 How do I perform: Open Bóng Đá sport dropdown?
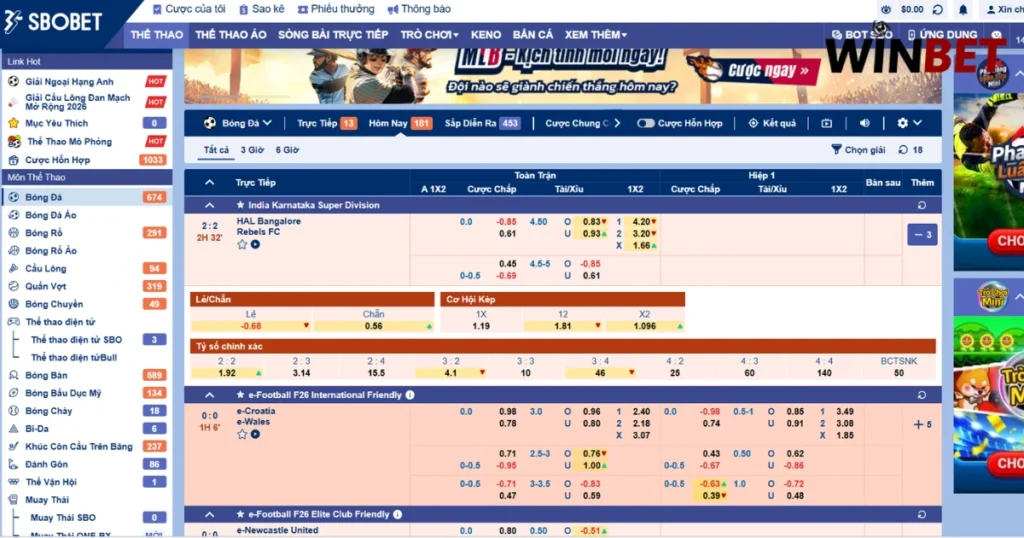coord(238,123)
